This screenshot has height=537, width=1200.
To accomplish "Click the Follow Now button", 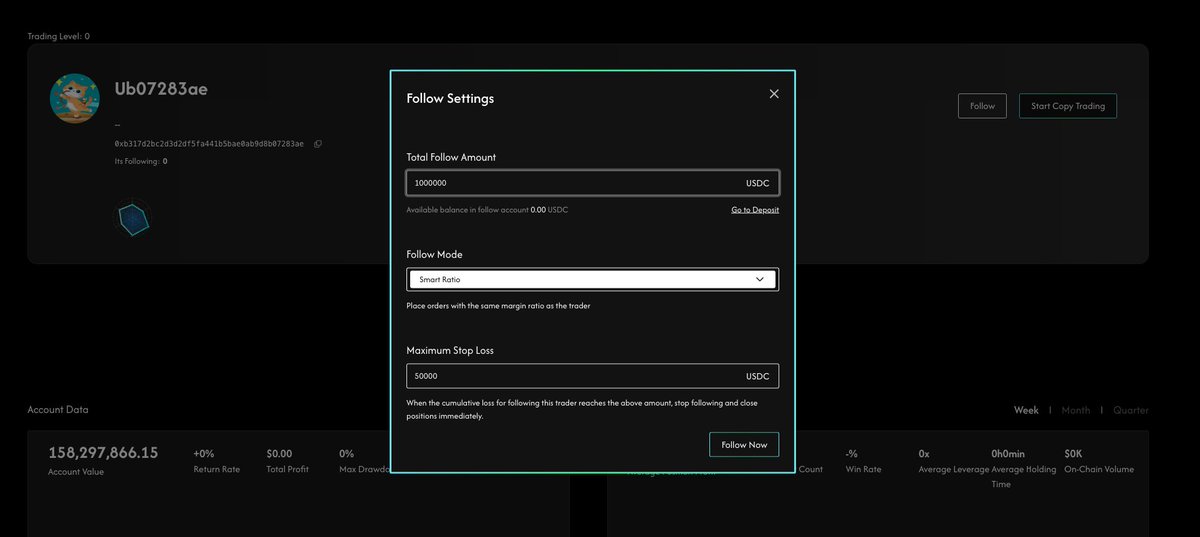I will (744, 444).
